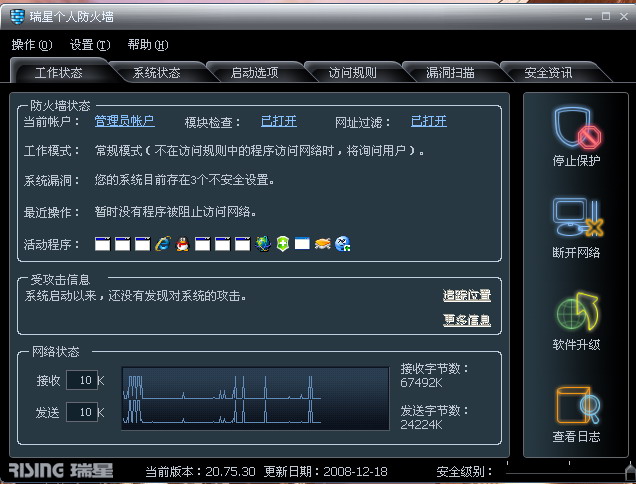Click the 追踪位置 link
Image resolution: width=636 pixels, height=484 pixels.
(x=467, y=295)
